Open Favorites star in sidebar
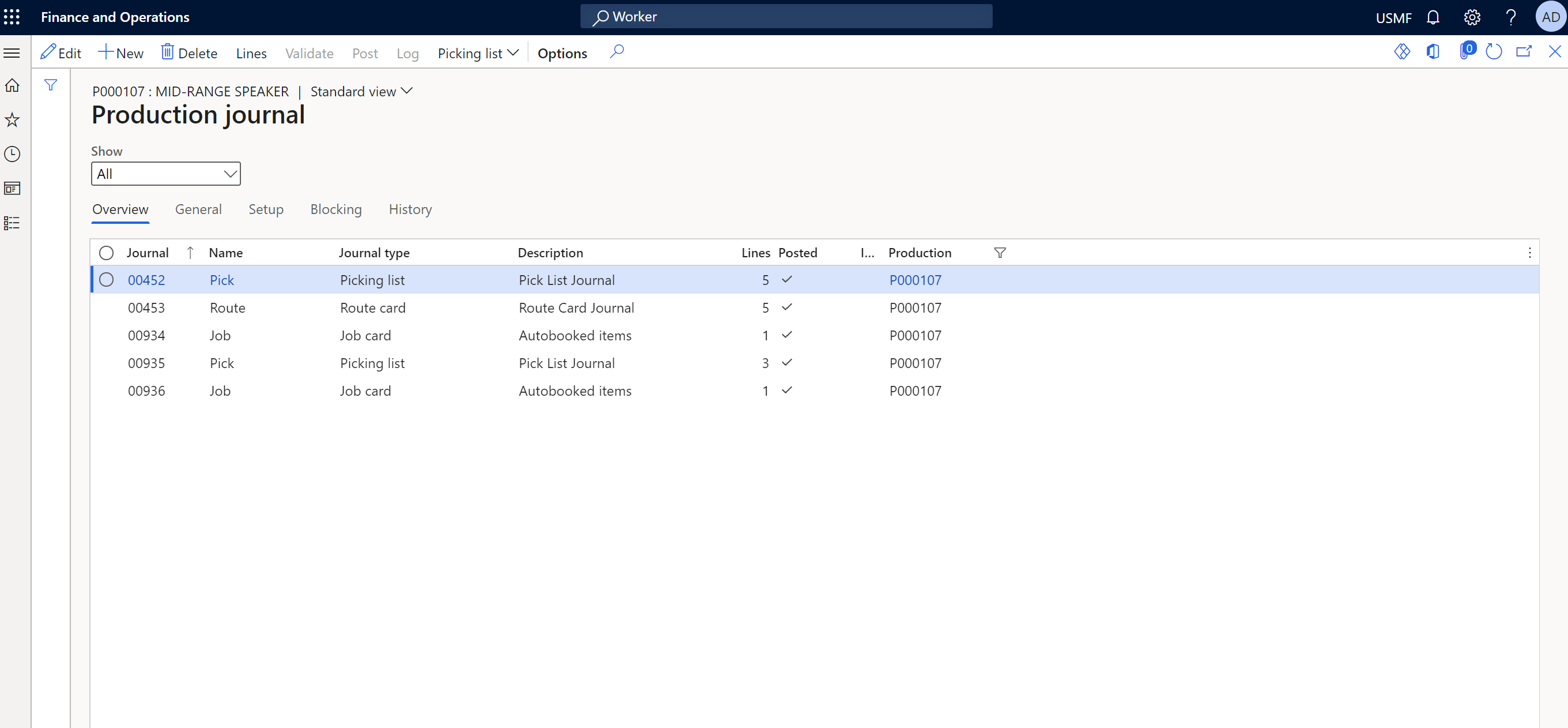 pyautogui.click(x=12, y=119)
